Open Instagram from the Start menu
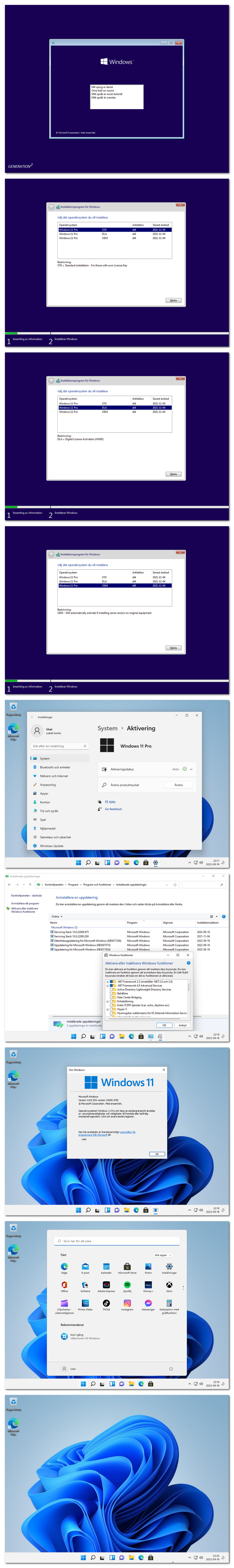Image resolution: width=234 pixels, height=1568 pixels. (127, 1303)
